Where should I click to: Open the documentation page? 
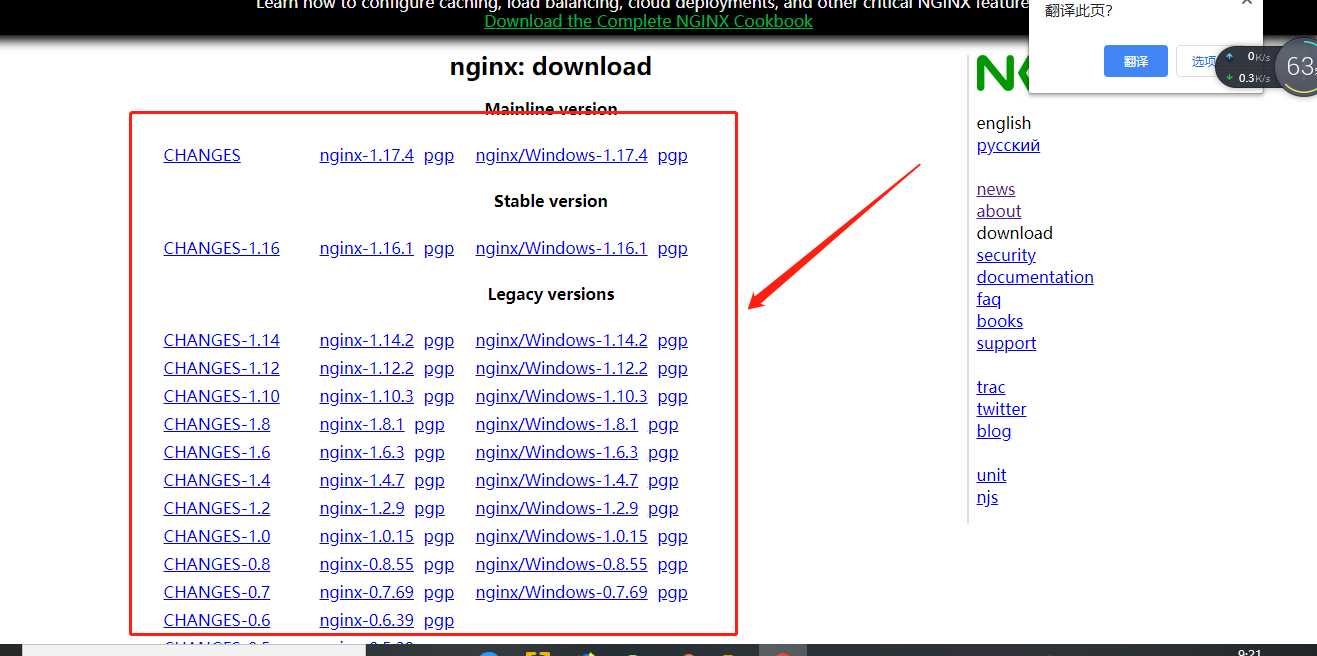coord(1035,277)
